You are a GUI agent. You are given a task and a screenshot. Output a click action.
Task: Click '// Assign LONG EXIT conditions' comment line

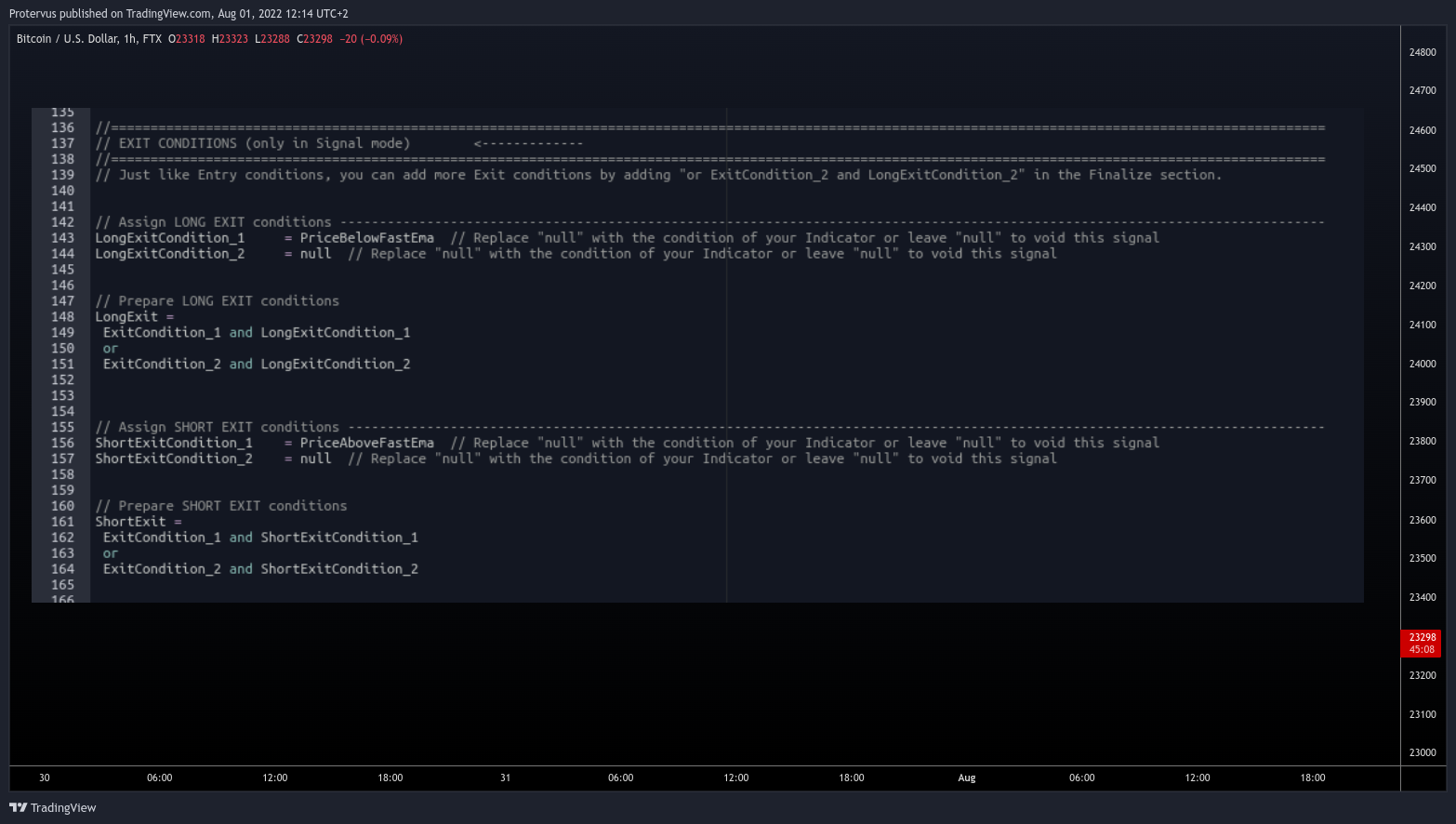point(709,222)
